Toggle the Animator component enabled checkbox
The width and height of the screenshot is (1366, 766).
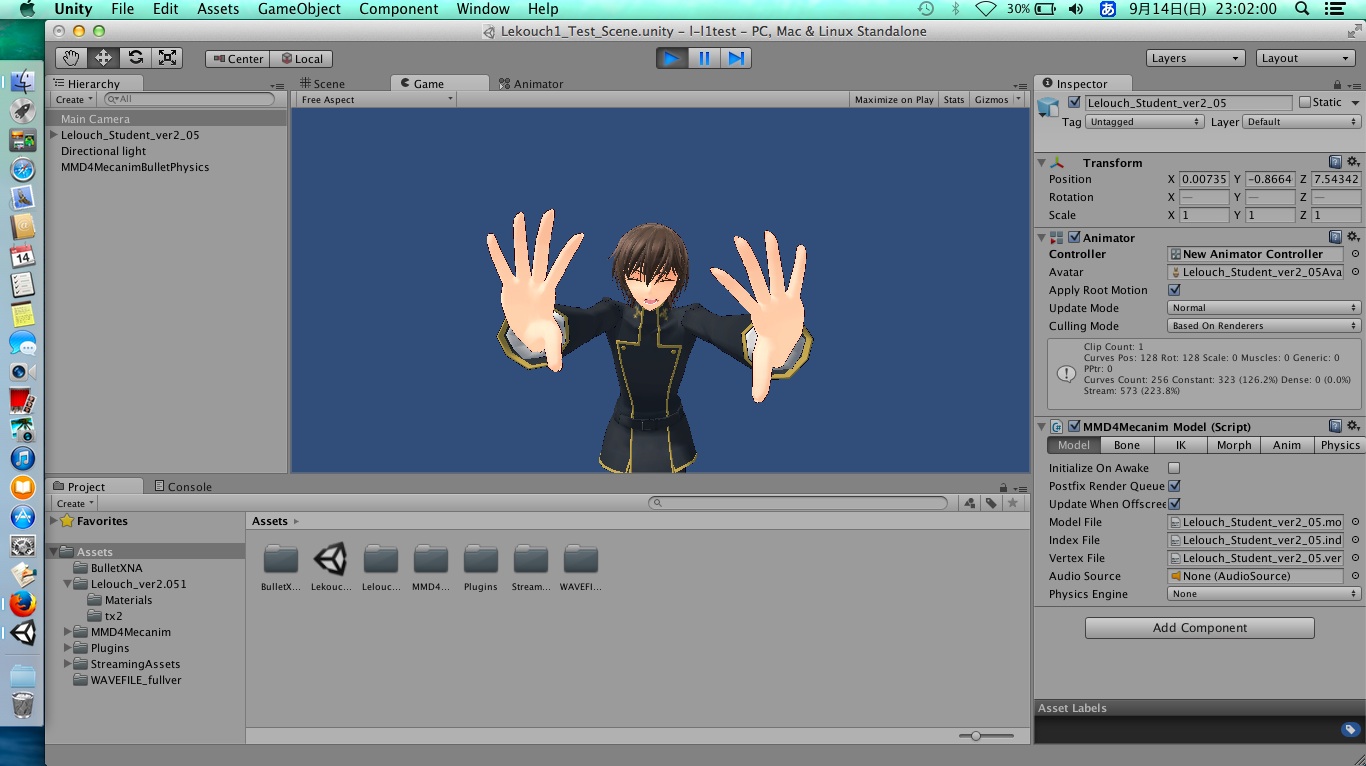pos(1074,237)
